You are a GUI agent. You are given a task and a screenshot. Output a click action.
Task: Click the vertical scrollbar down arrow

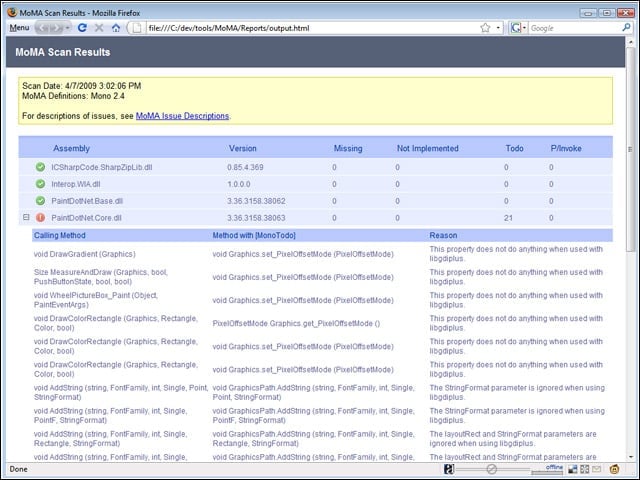[x=631, y=458]
